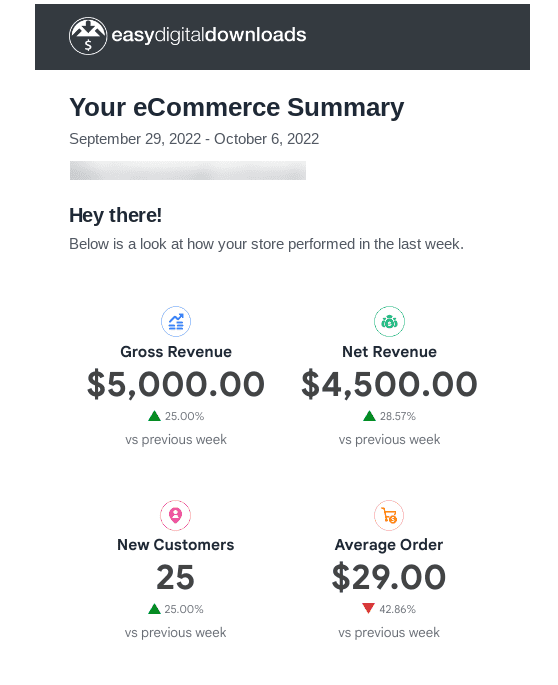Click the 25 new customers value
The image size is (558, 685).
(175, 578)
